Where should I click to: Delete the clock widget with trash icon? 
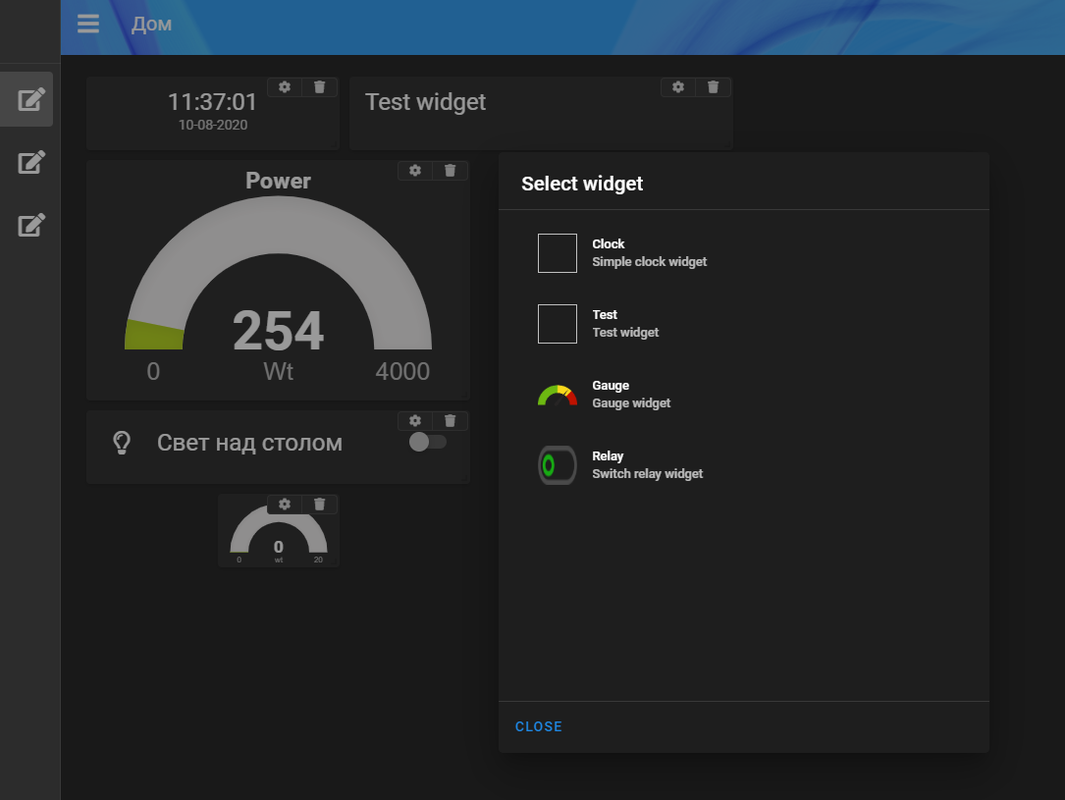pos(319,87)
